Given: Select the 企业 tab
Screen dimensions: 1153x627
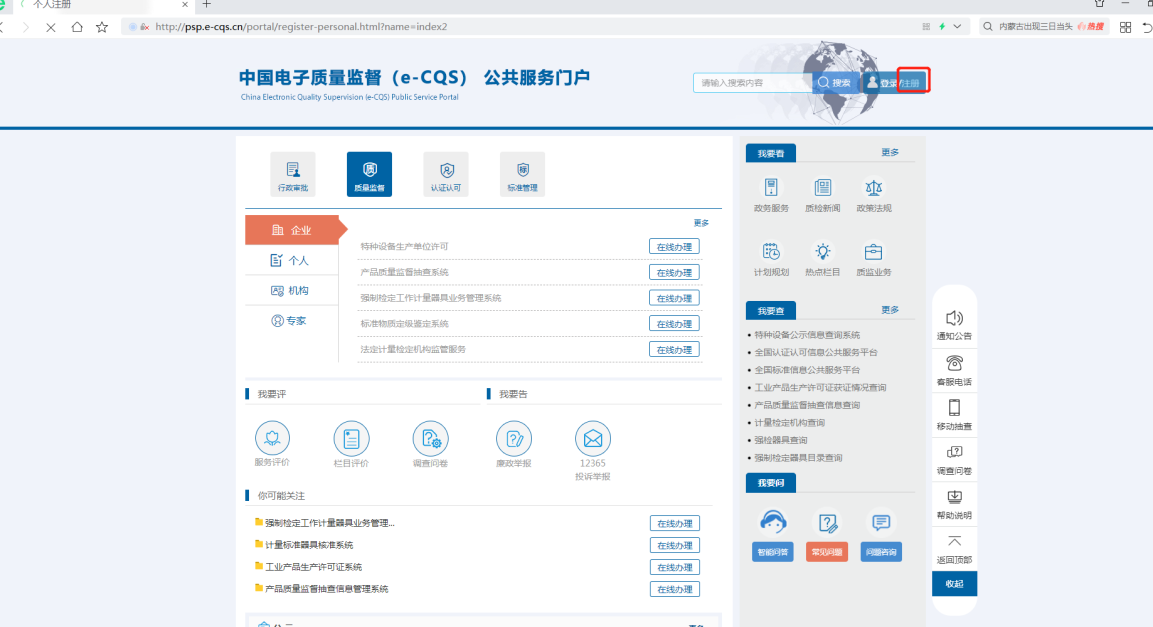Looking at the screenshot, I should [292, 230].
